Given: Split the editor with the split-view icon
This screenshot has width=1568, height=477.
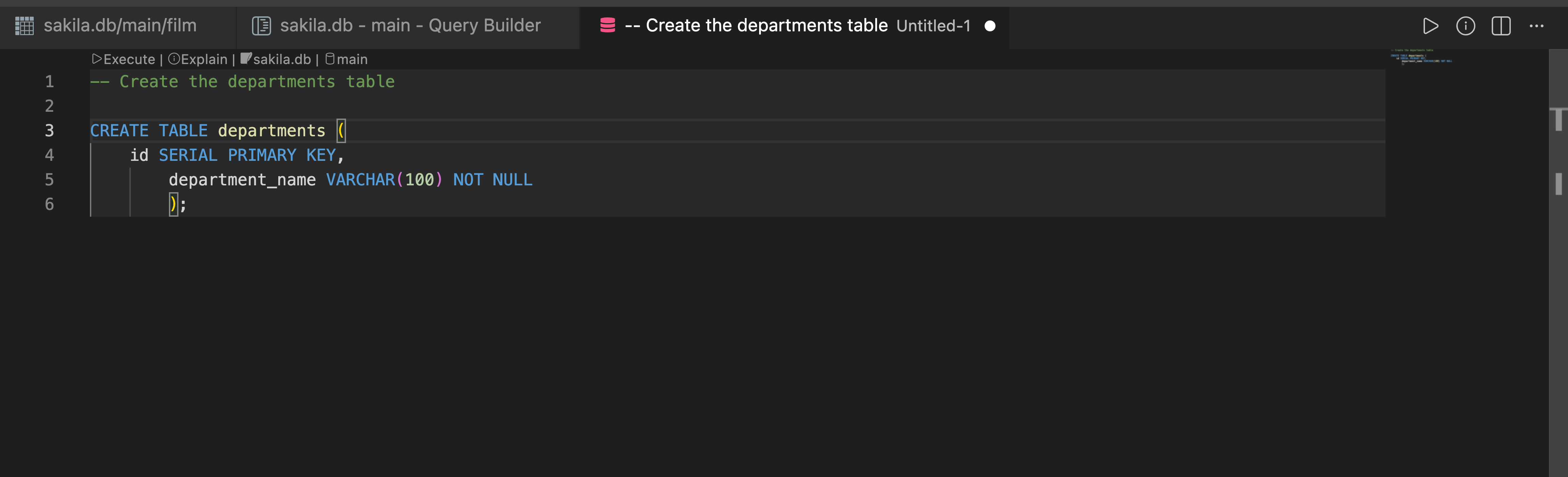Looking at the screenshot, I should click(1502, 26).
